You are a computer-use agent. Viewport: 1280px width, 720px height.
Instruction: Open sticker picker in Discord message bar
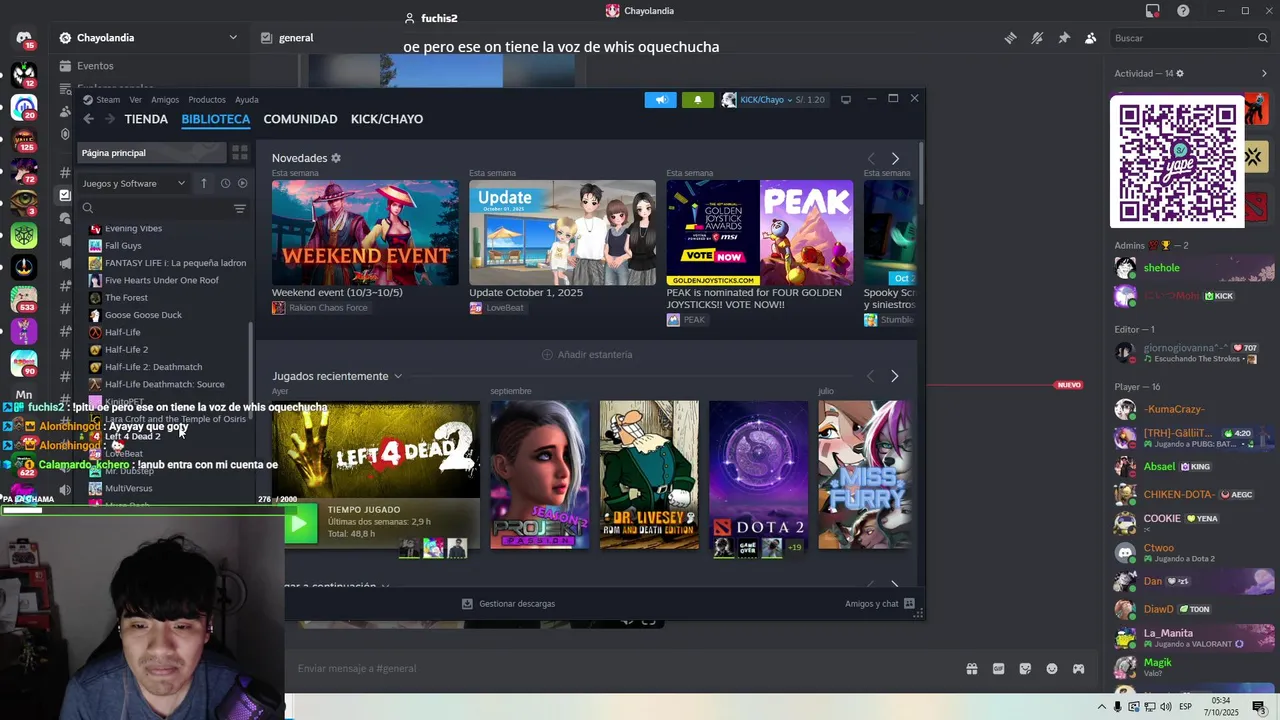click(x=1025, y=669)
